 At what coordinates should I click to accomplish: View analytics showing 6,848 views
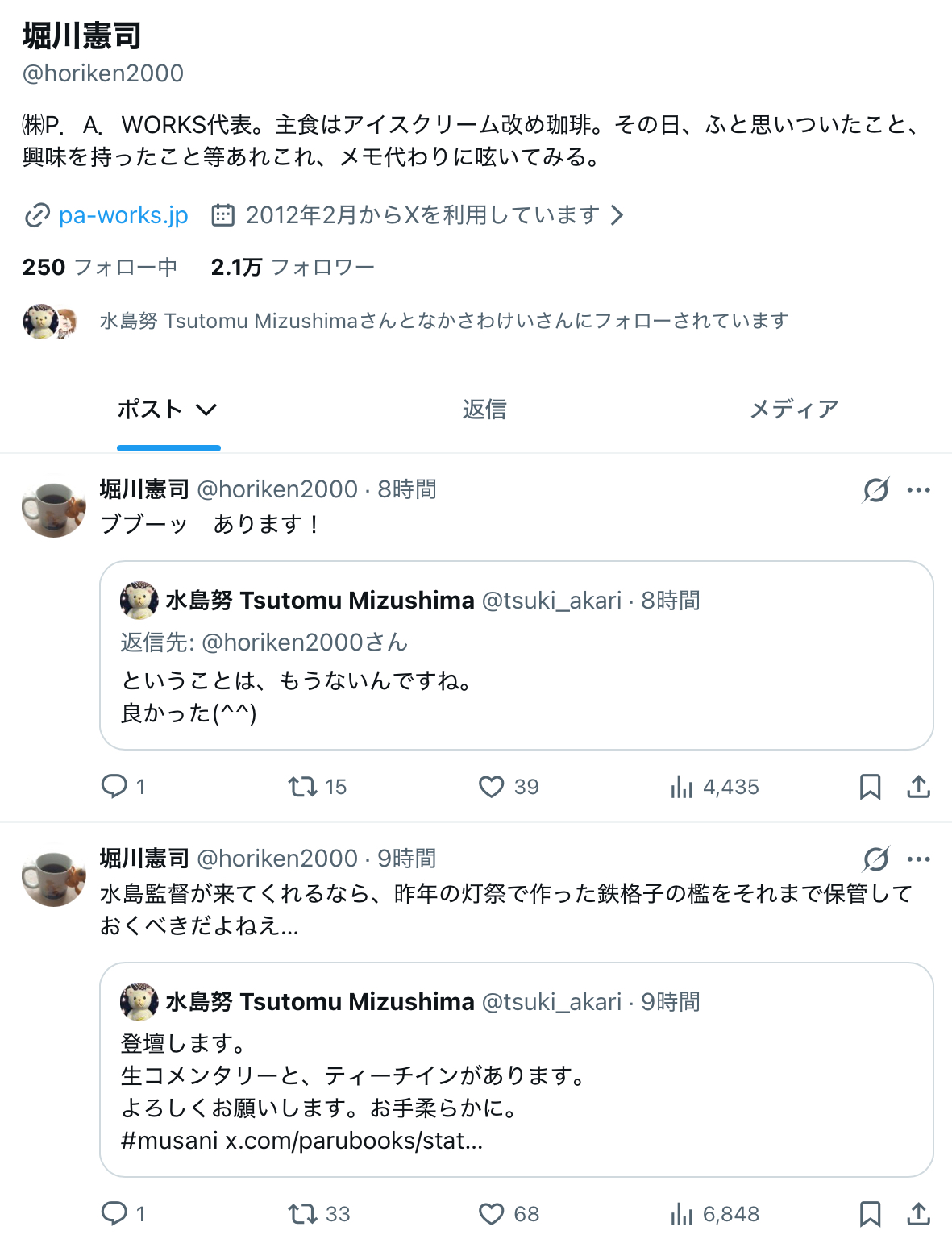point(682,1213)
